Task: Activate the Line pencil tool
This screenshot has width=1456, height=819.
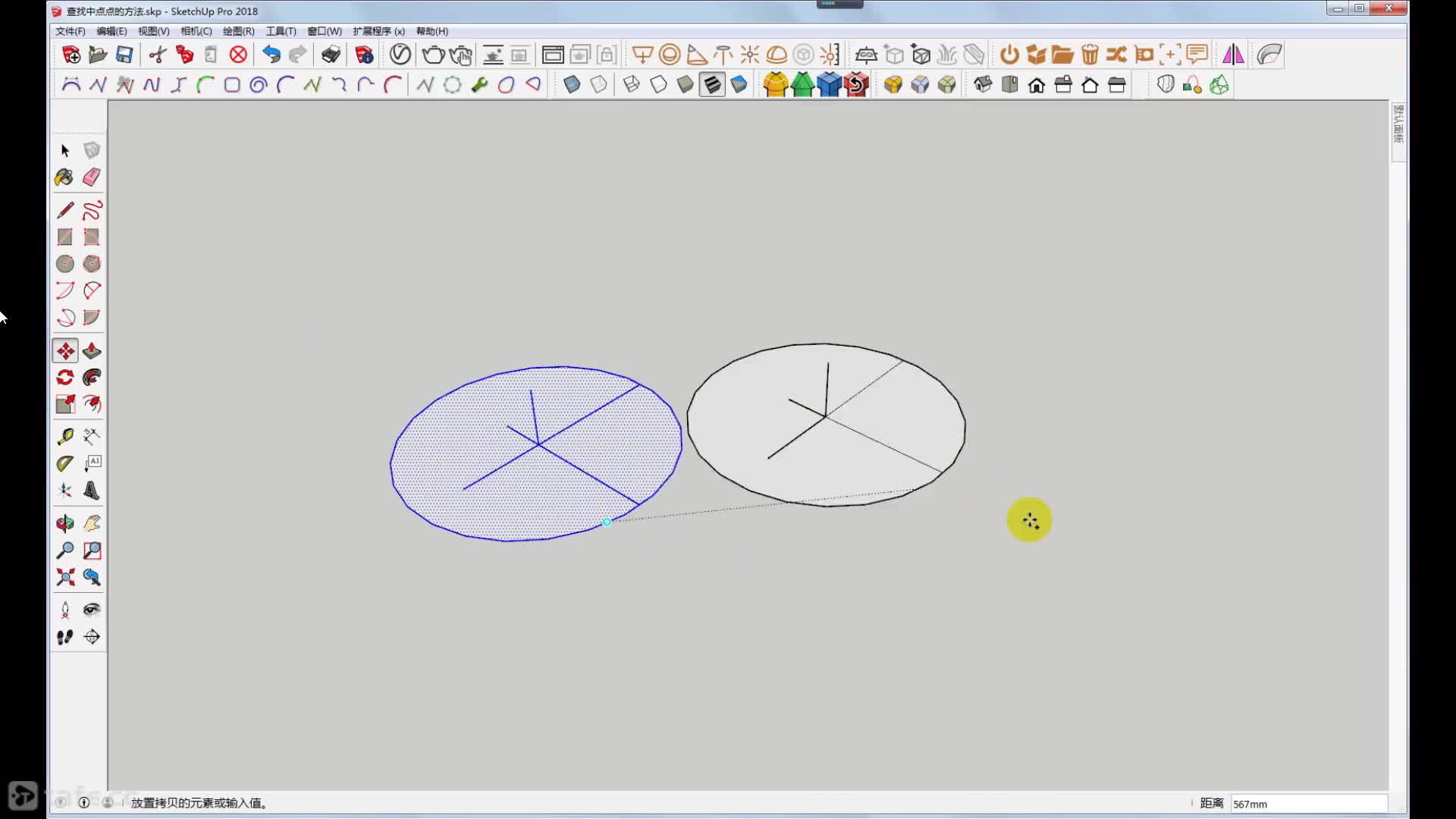Action: pyautogui.click(x=65, y=210)
